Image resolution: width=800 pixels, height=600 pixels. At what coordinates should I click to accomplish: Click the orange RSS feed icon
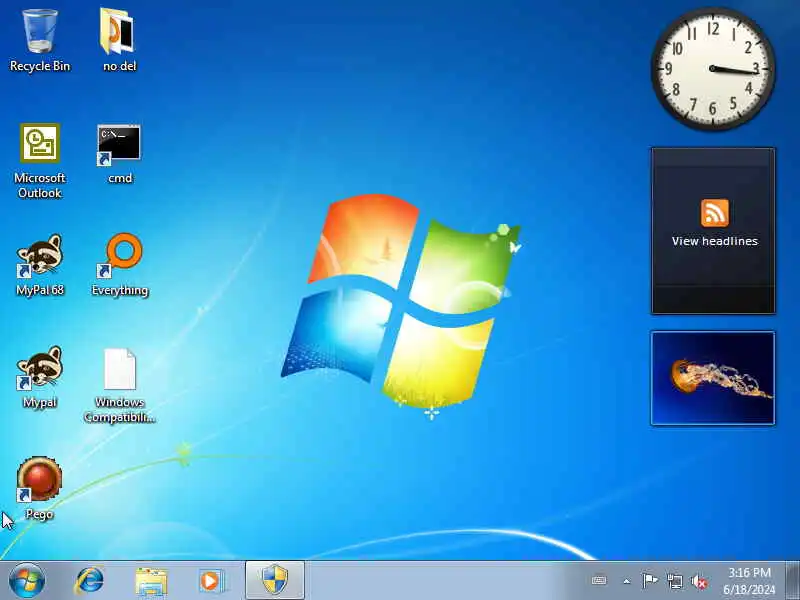click(x=715, y=213)
